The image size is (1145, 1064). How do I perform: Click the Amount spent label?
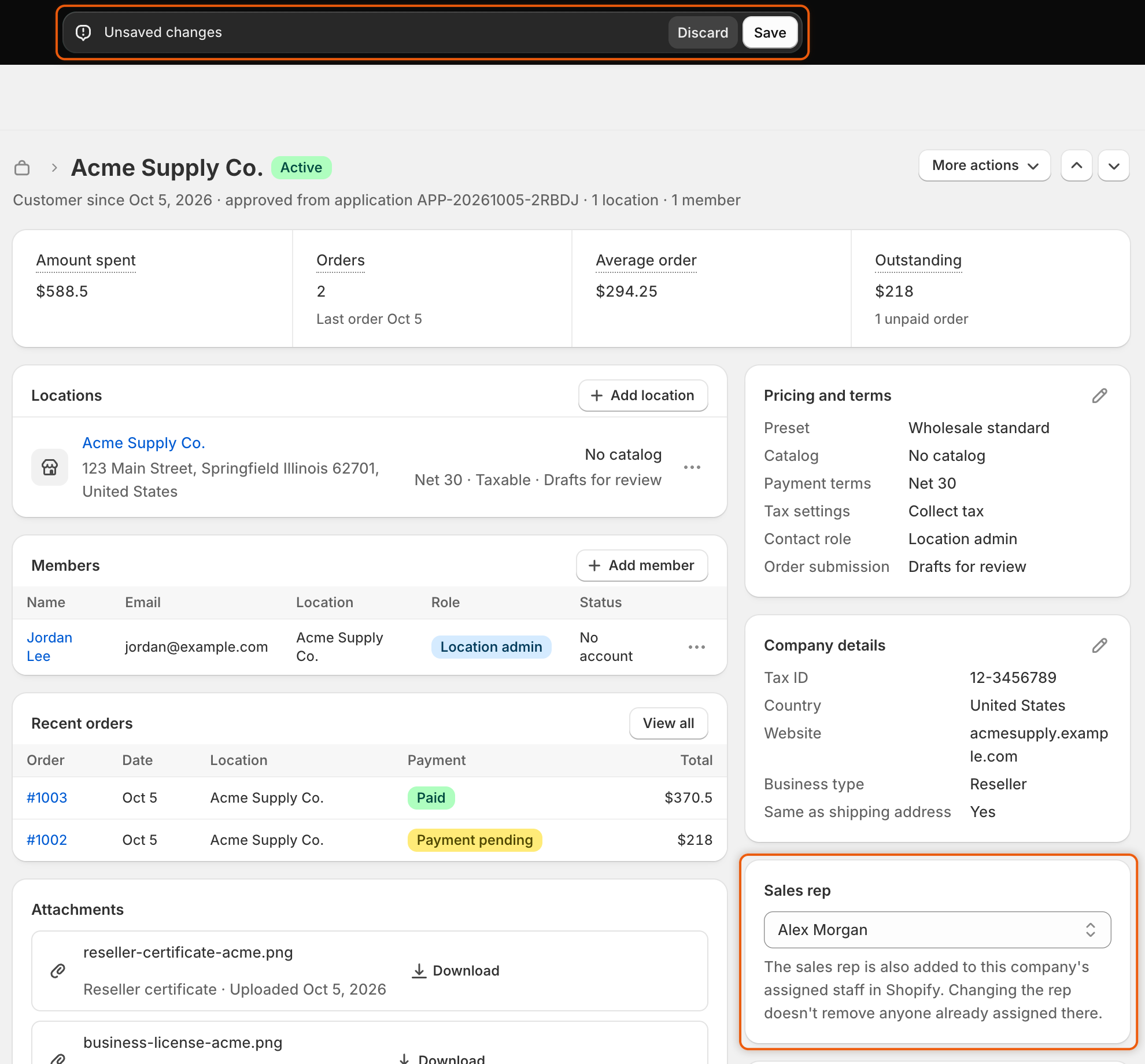pos(86,260)
